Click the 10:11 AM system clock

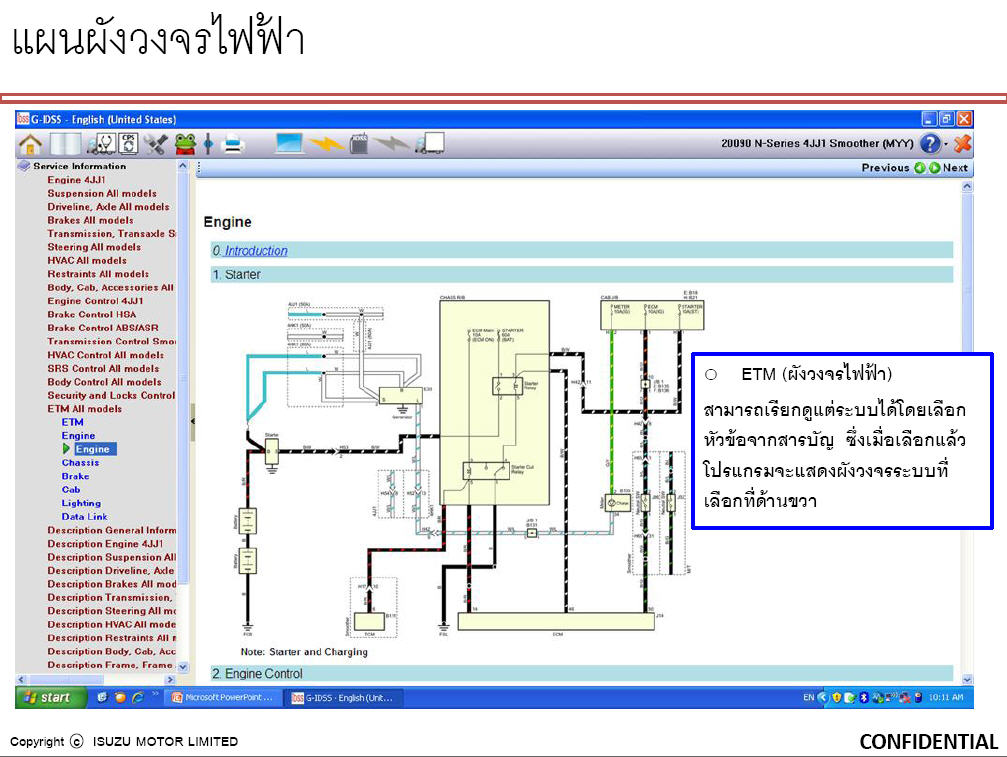tap(946, 697)
